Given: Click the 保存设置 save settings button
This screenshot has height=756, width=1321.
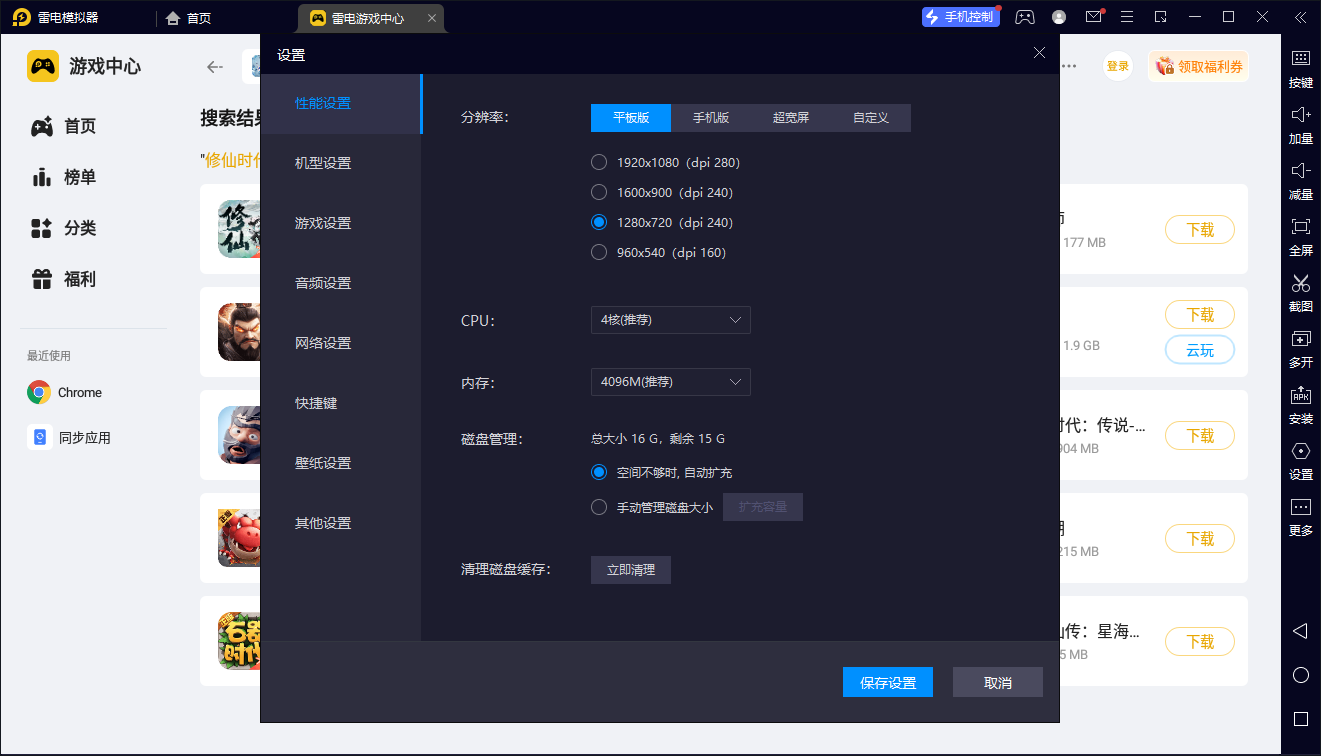Looking at the screenshot, I should click(x=887, y=681).
